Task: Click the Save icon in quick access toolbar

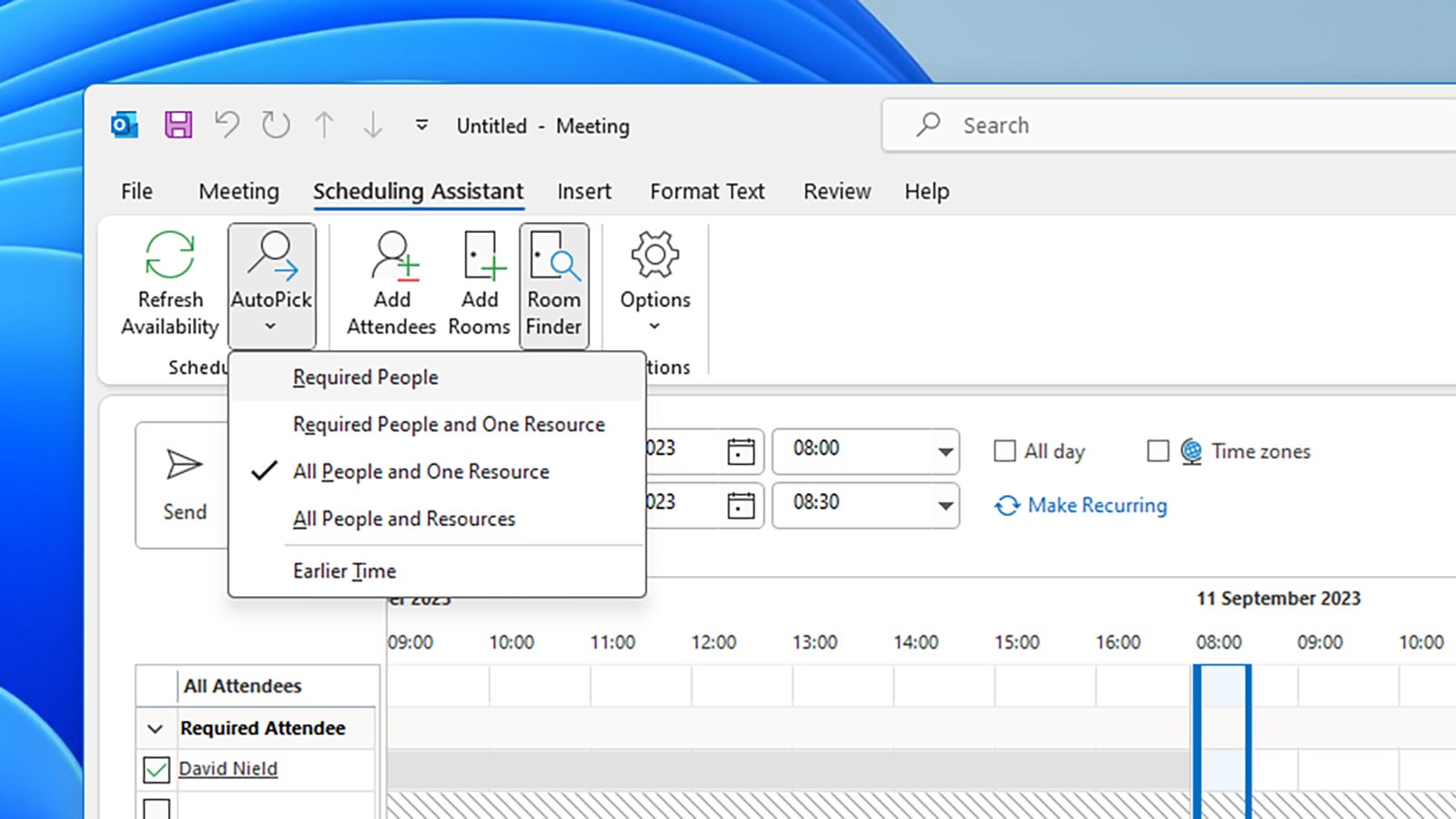Action: pos(178,125)
